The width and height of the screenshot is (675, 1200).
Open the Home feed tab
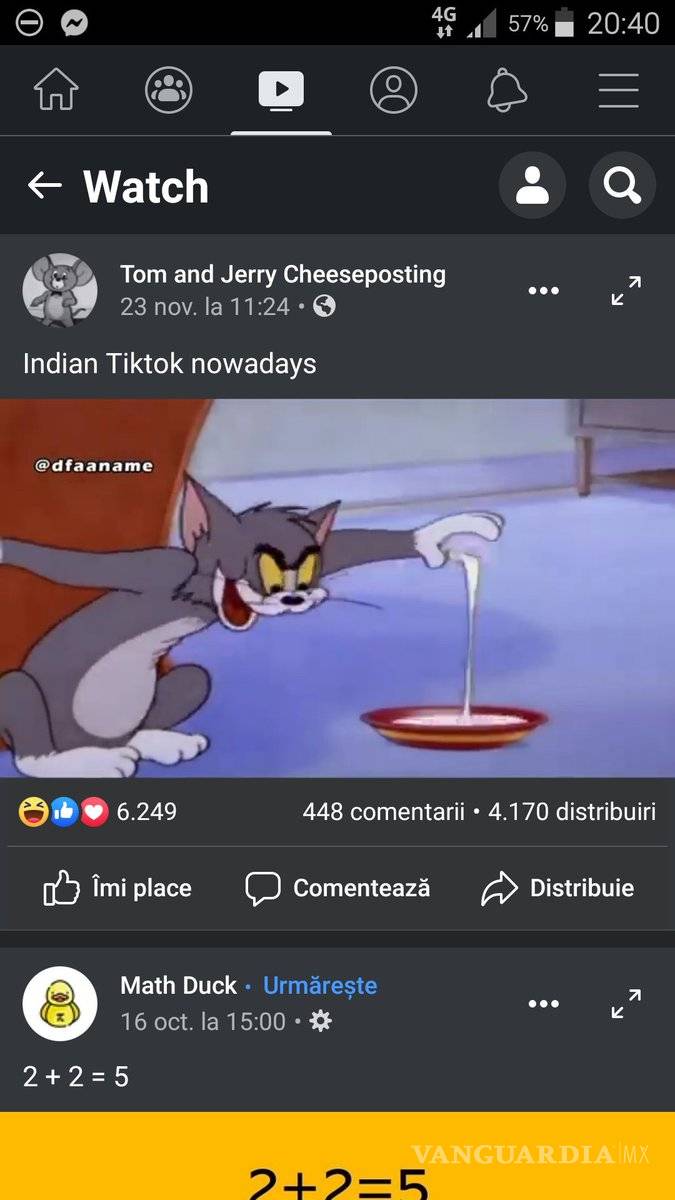[x=56, y=91]
